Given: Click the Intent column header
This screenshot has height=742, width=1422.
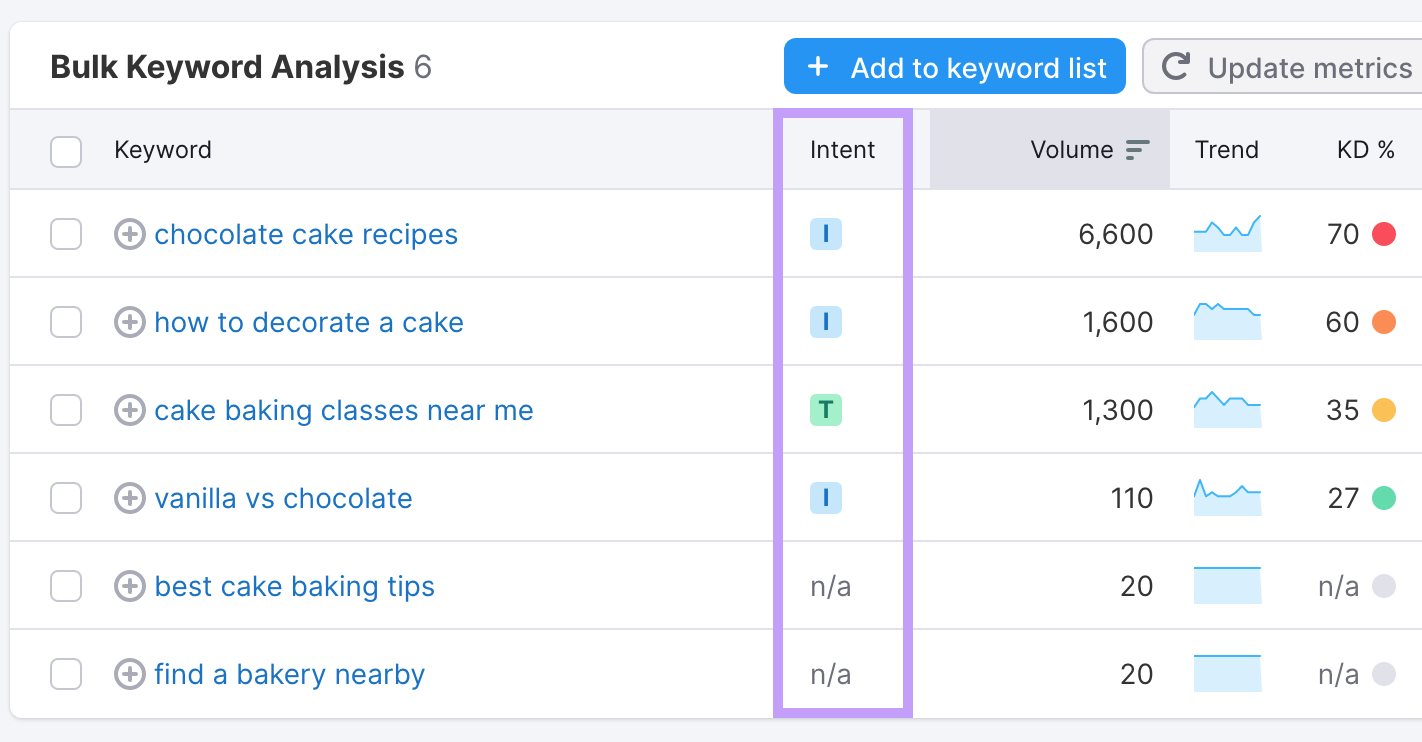Looking at the screenshot, I should [842, 149].
